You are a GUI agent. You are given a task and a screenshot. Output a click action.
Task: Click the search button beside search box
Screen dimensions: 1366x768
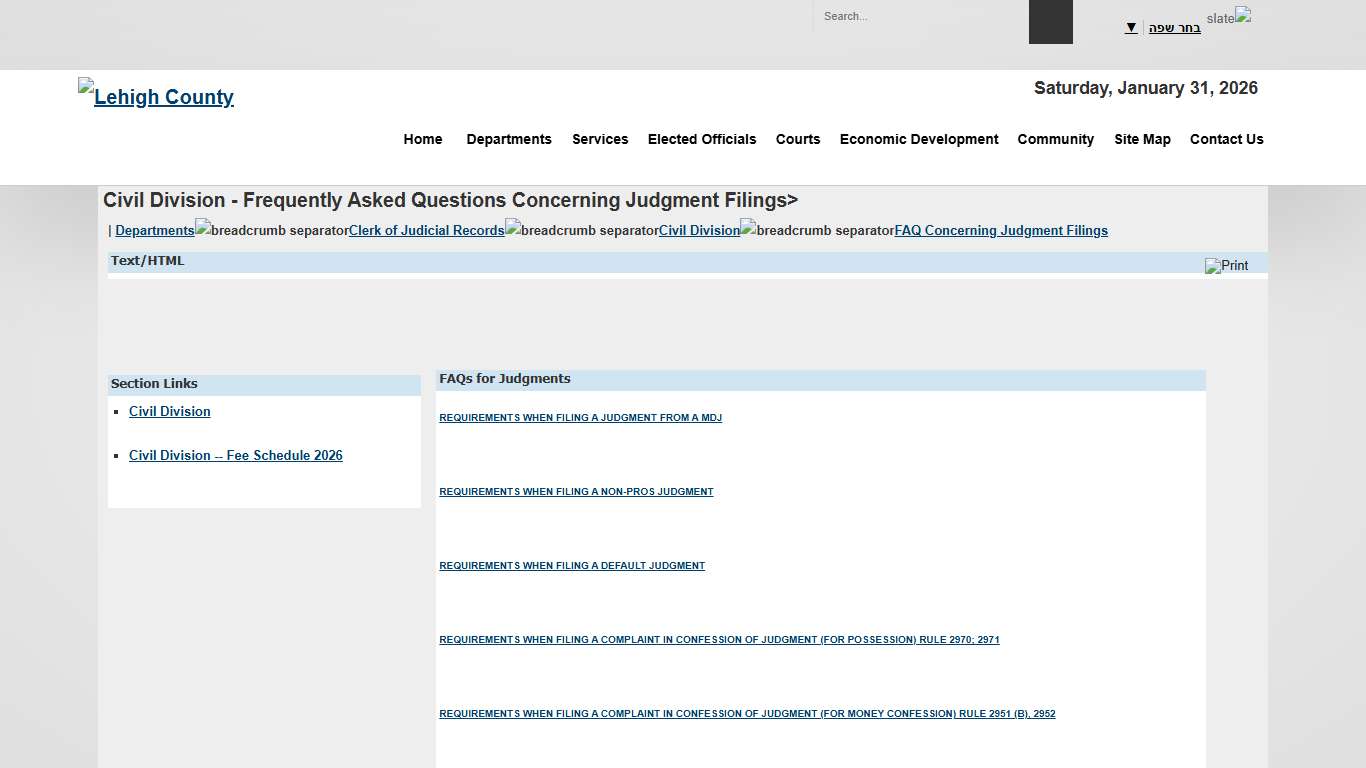(x=1050, y=21)
